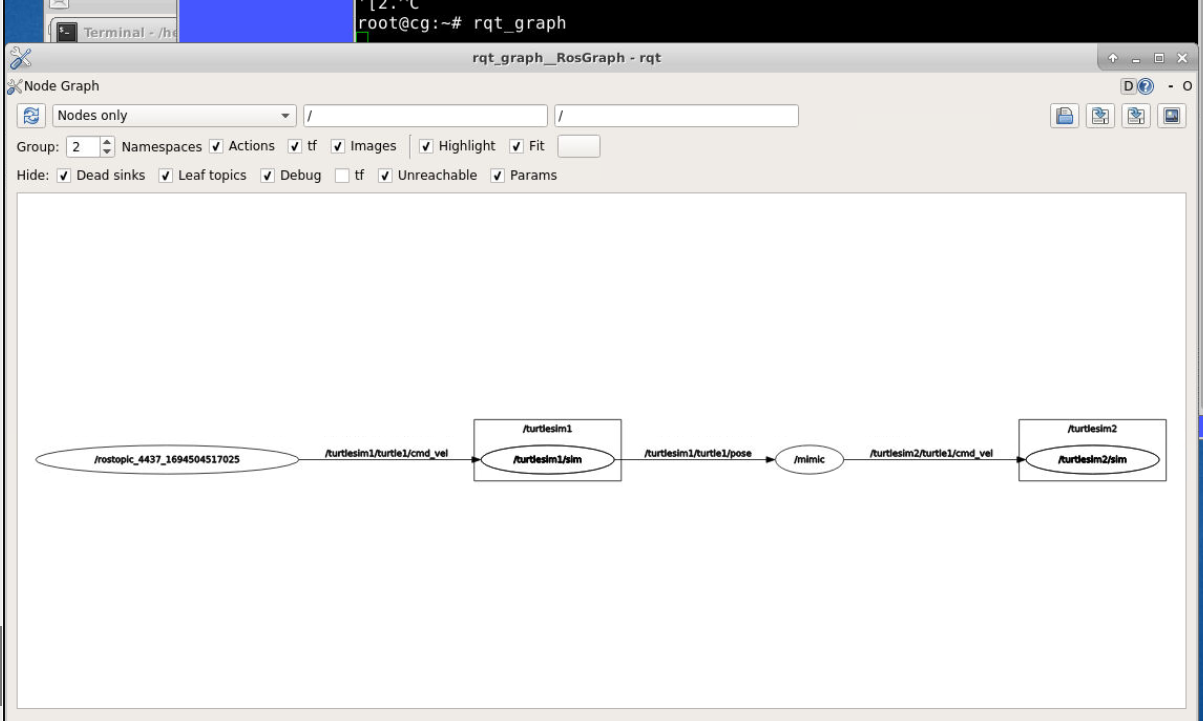This screenshot has height=721, width=1203.
Task: Select the /rostopic_4437_1694504517025 node
Action: pos(168,460)
